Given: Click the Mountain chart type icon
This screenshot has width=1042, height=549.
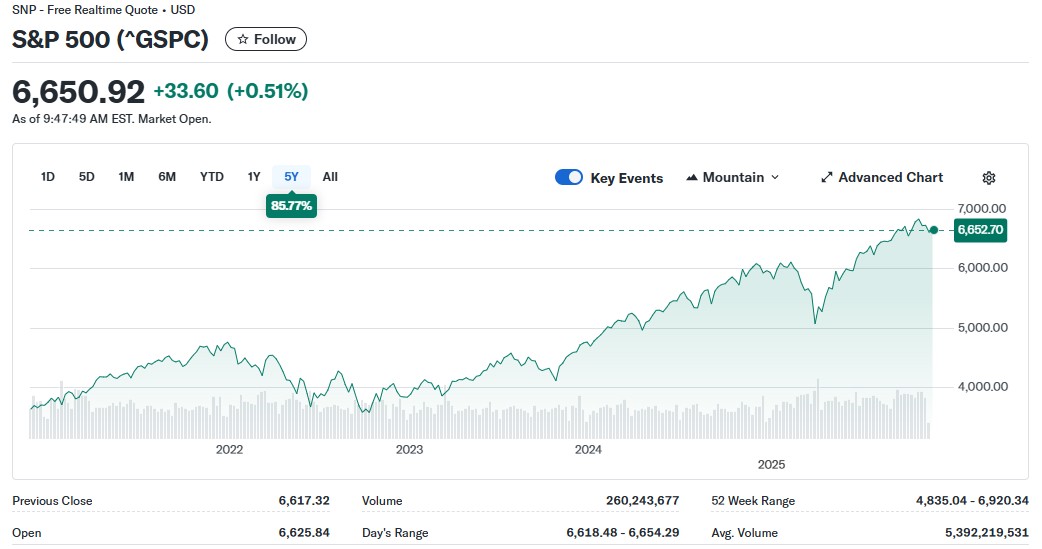Looking at the screenshot, I should (x=692, y=178).
